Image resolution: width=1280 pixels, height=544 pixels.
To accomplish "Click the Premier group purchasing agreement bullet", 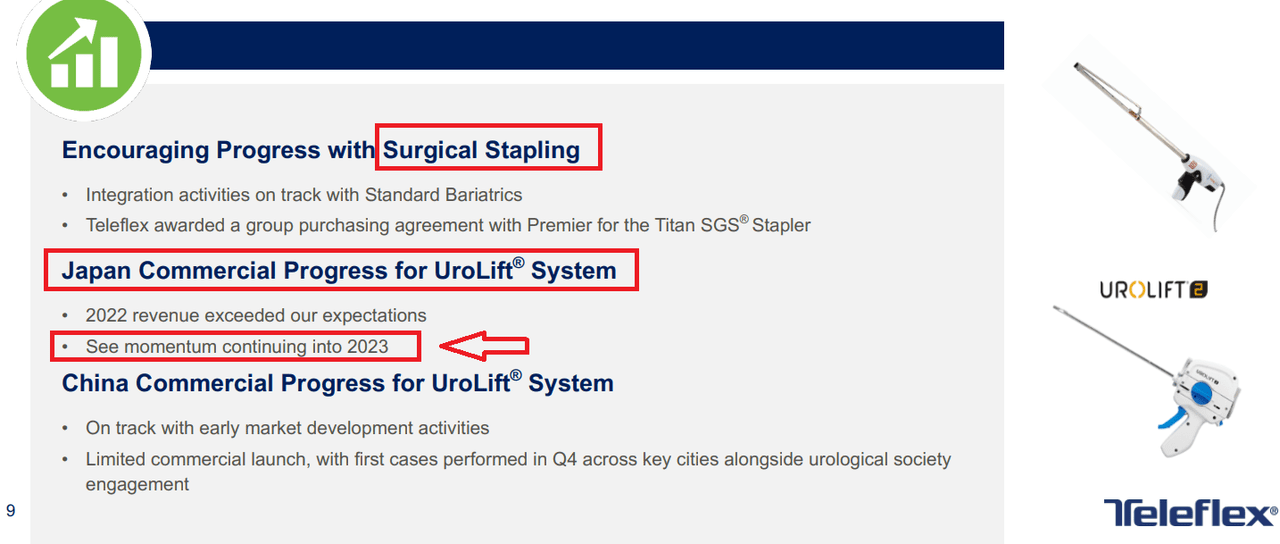I will point(448,225).
